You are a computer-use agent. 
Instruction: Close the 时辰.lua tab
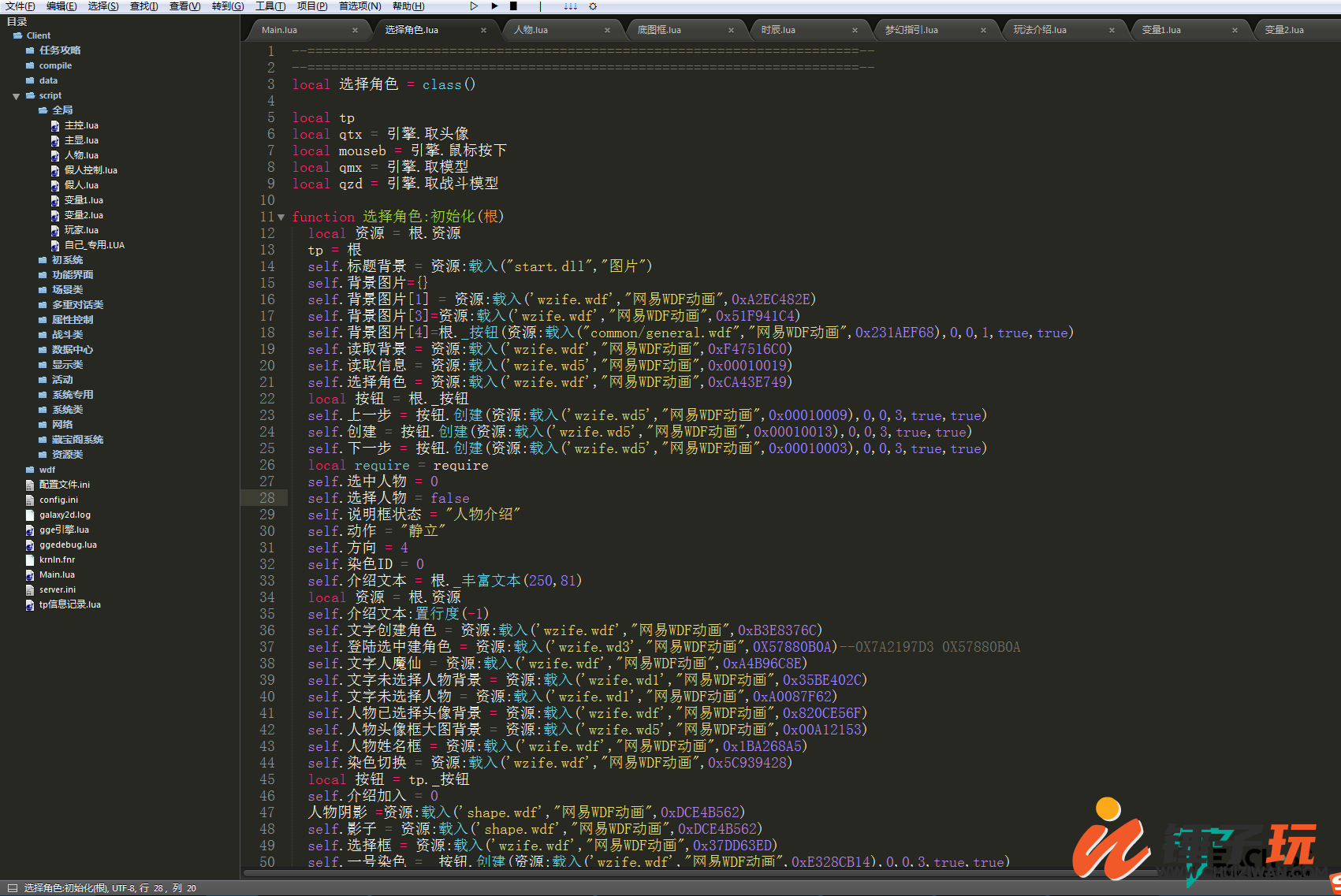click(855, 30)
